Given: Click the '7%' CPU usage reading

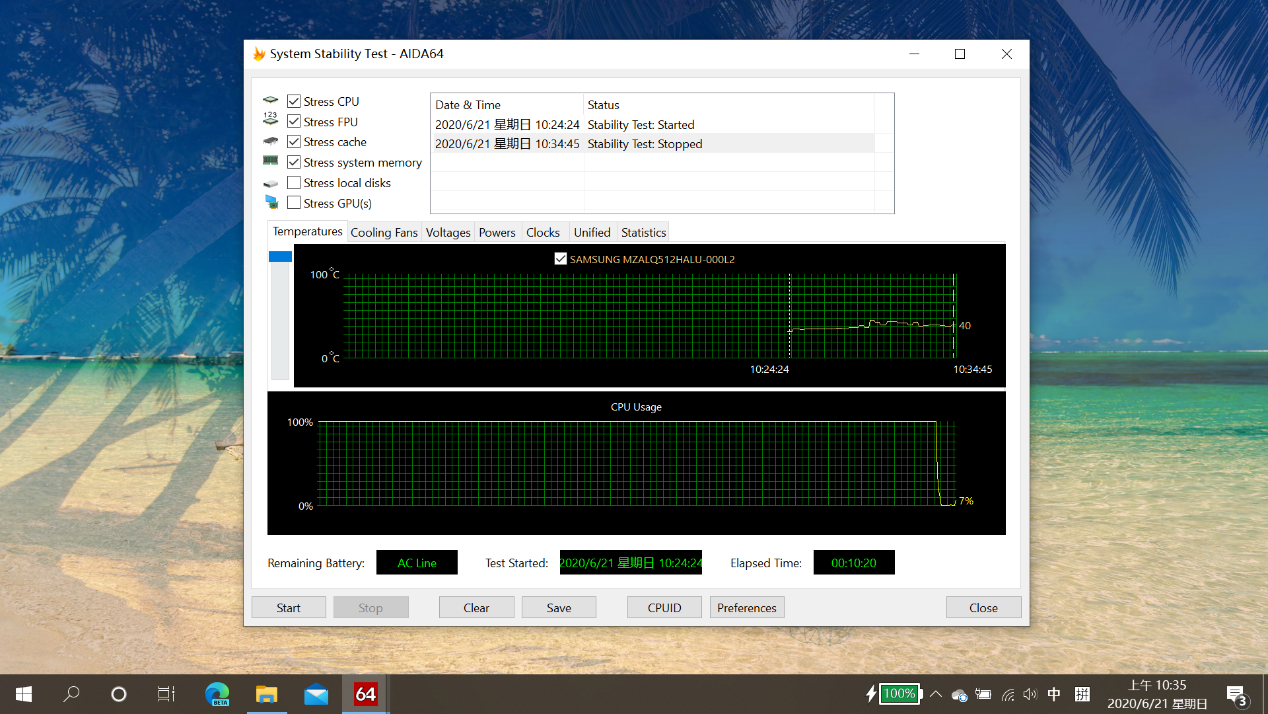Looking at the screenshot, I should click(x=966, y=501).
